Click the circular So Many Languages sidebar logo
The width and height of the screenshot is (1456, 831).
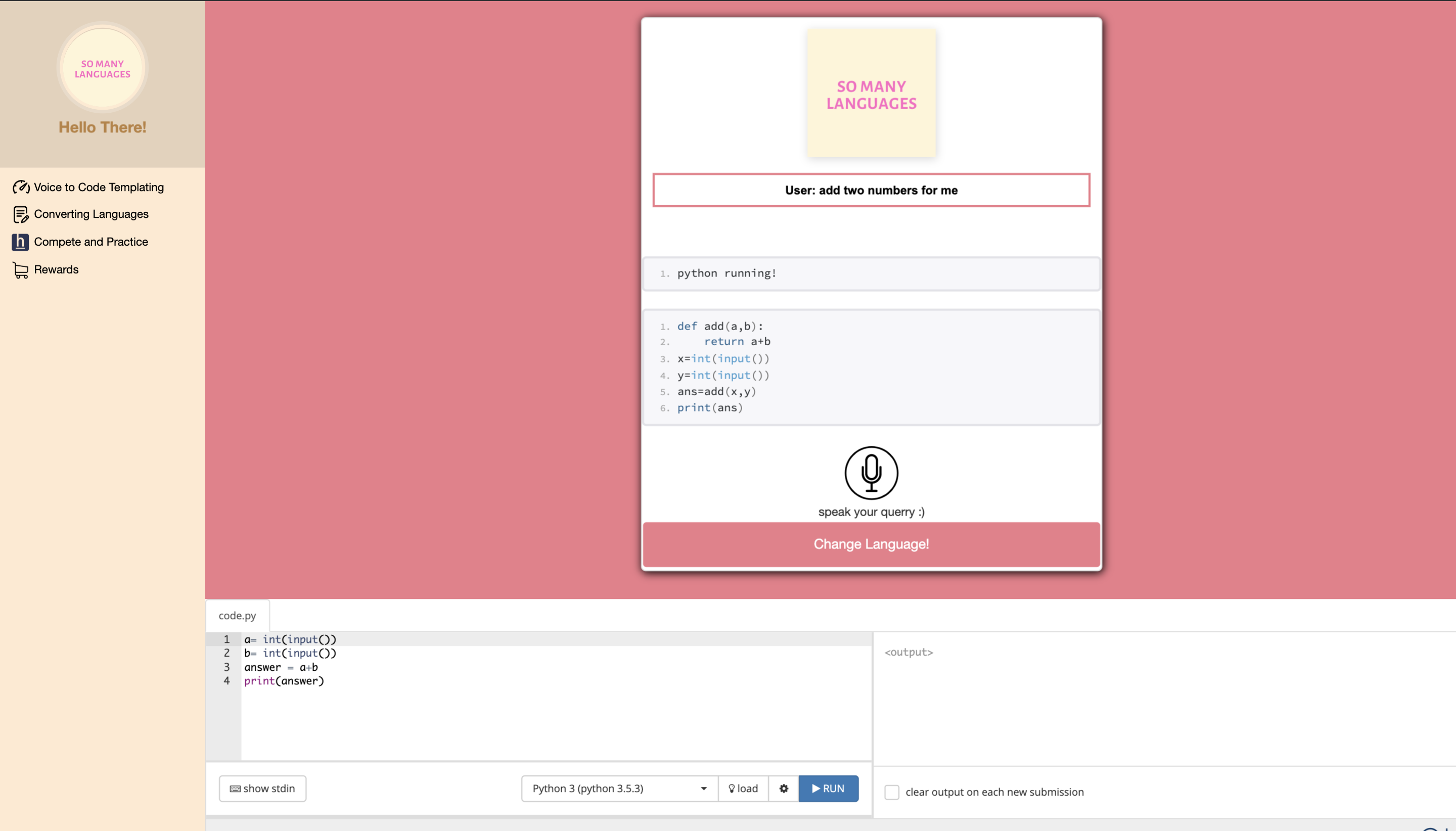[x=103, y=68]
